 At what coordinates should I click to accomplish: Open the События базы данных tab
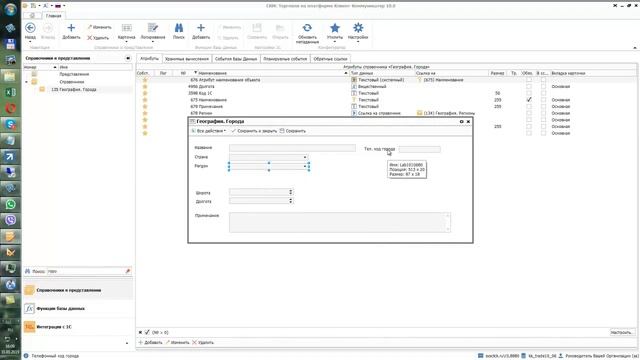click(x=236, y=59)
